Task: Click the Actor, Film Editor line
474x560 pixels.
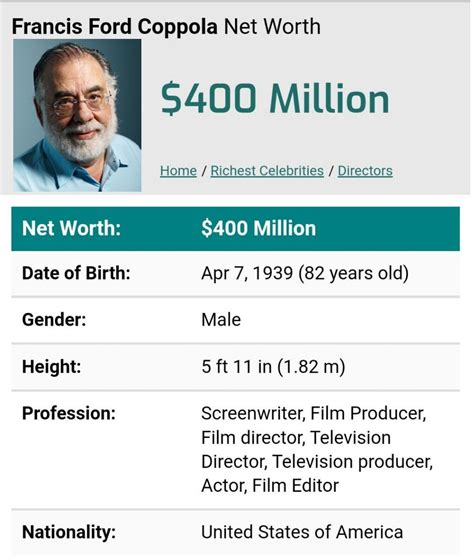Action: tap(270, 486)
